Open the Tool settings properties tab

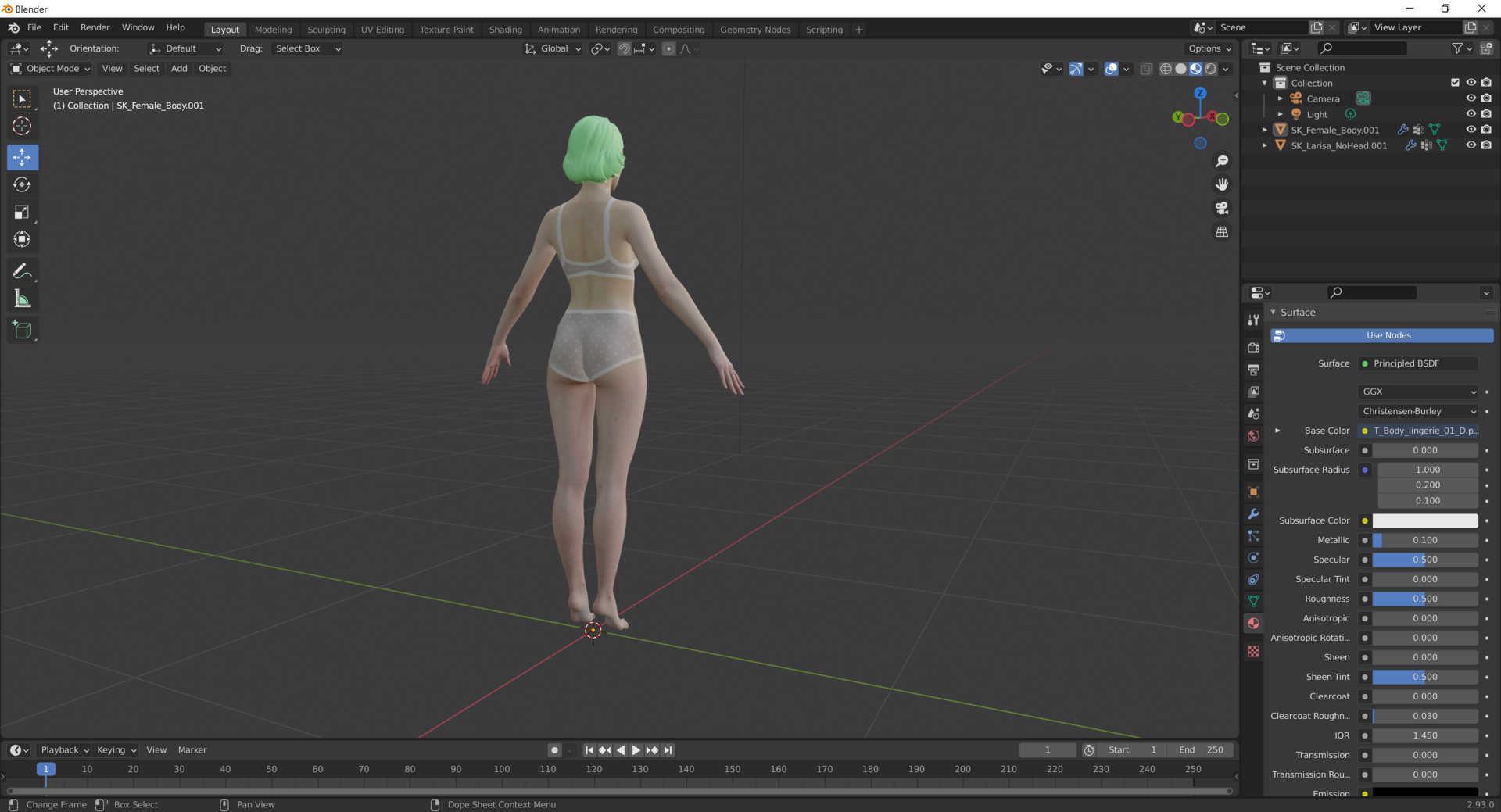click(1253, 320)
